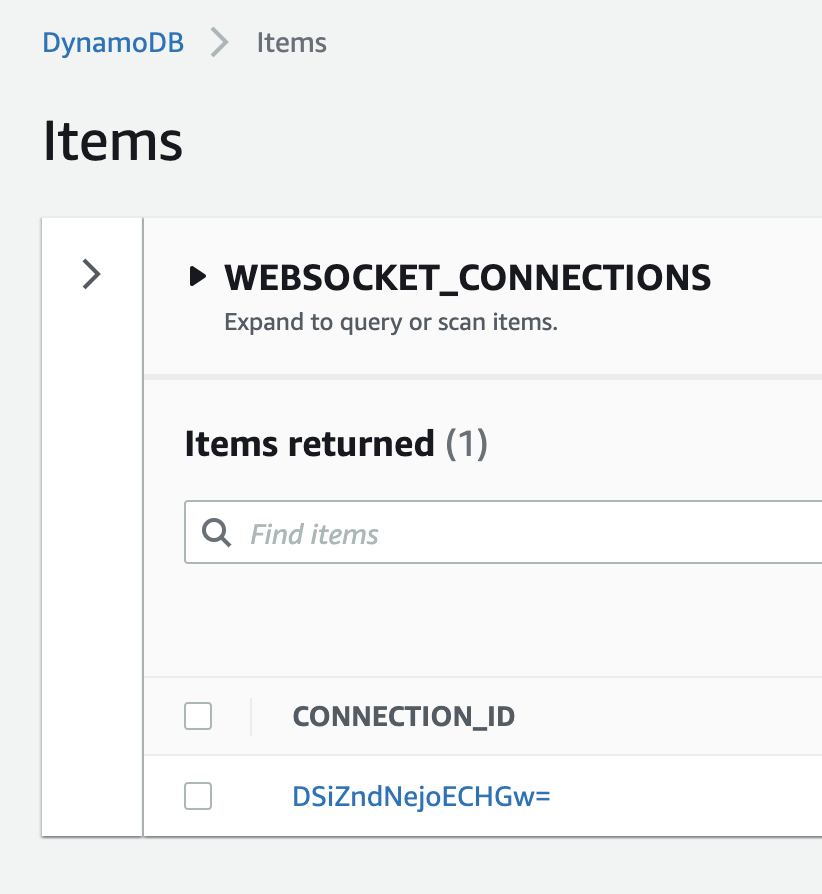Click the collapsed left panel strip
The width and height of the screenshot is (822, 894).
pyautogui.click(x=92, y=527)
